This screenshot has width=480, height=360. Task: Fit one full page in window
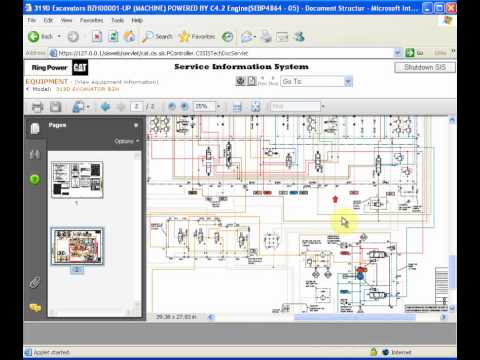[256, 107]
